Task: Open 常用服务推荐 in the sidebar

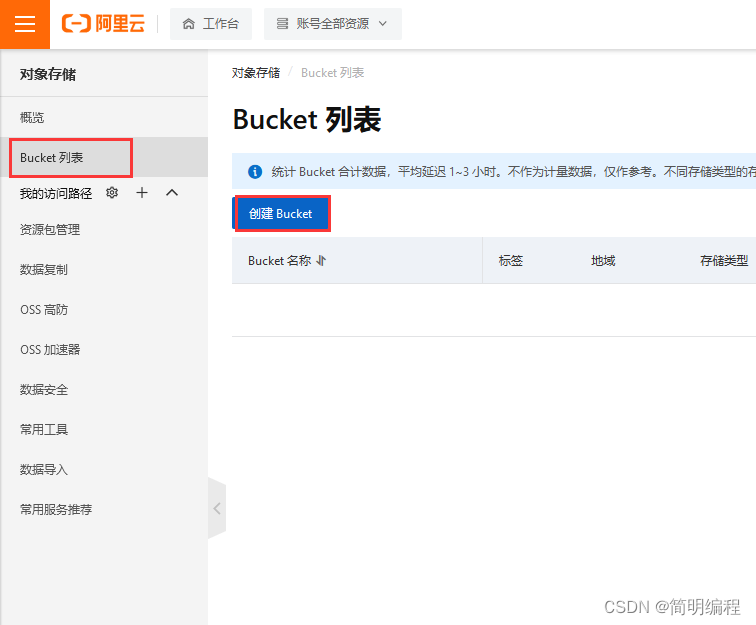Action: pyautogui.click(x=56, y=510)
